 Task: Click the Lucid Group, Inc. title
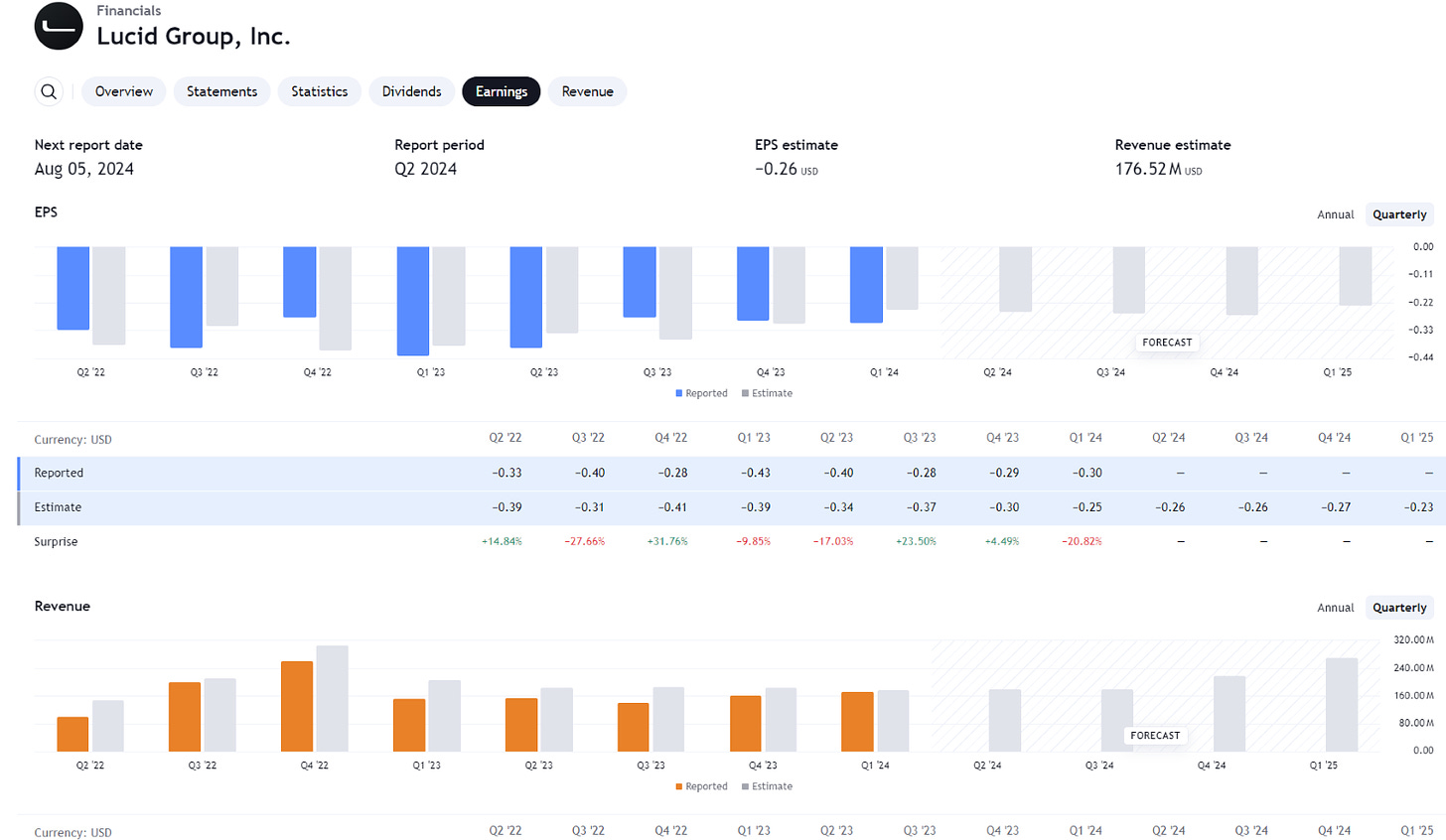click(x=194, y=37)
